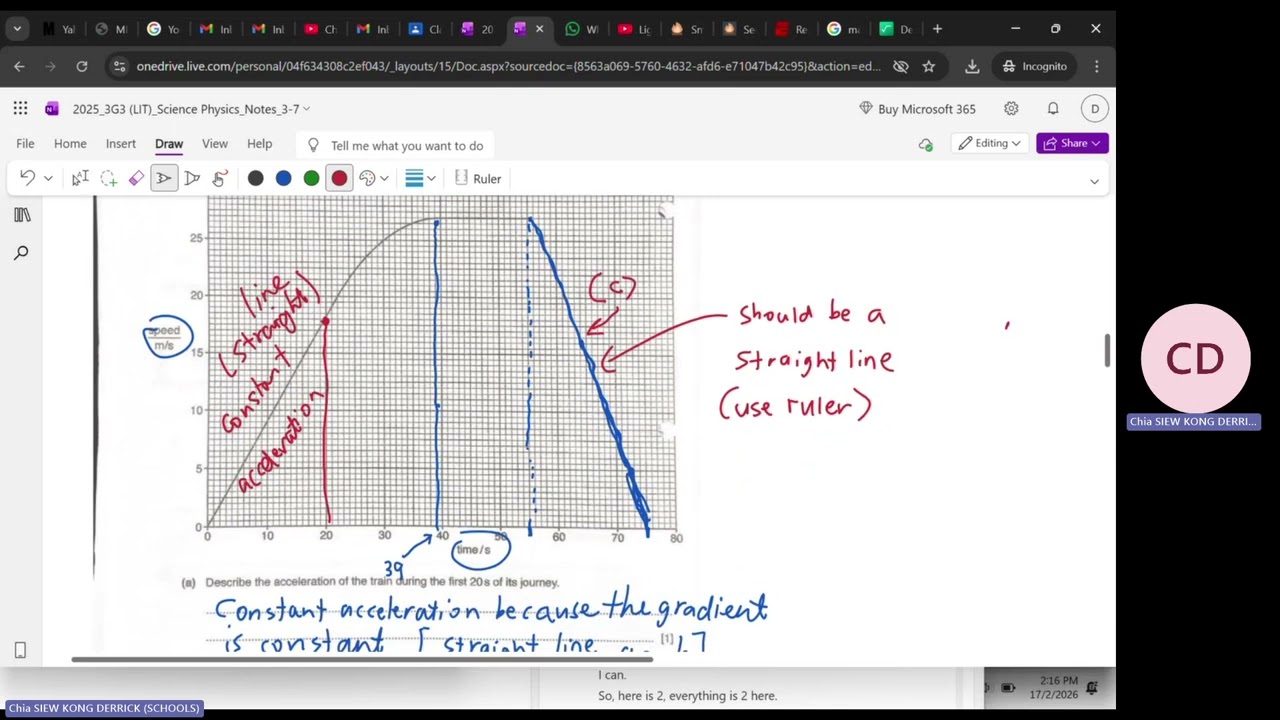Select the Text/Select objects tool

(80, 178)
